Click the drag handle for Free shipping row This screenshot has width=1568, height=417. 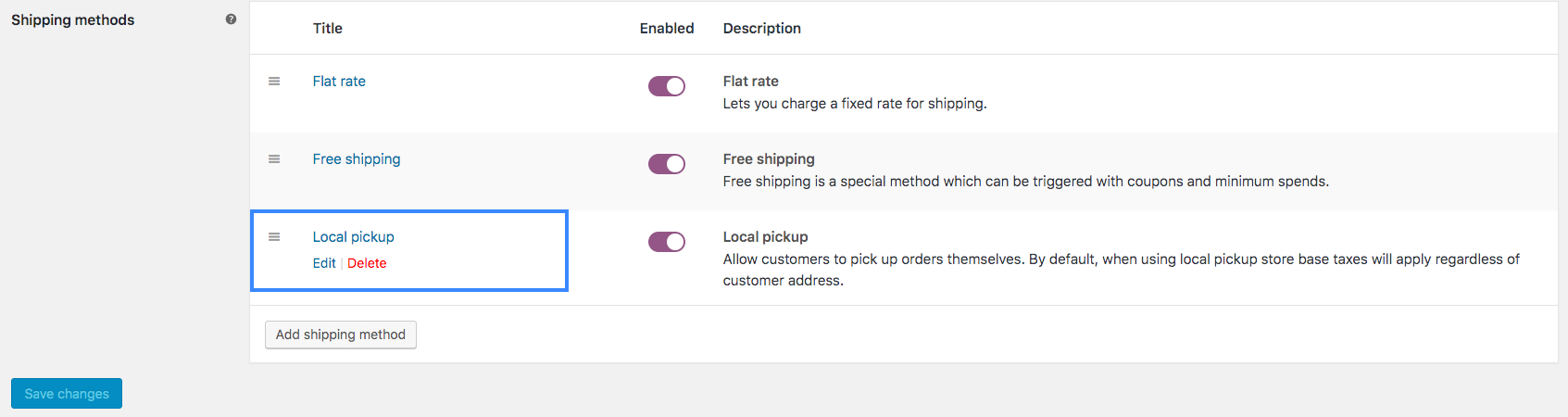pos(274,159)
